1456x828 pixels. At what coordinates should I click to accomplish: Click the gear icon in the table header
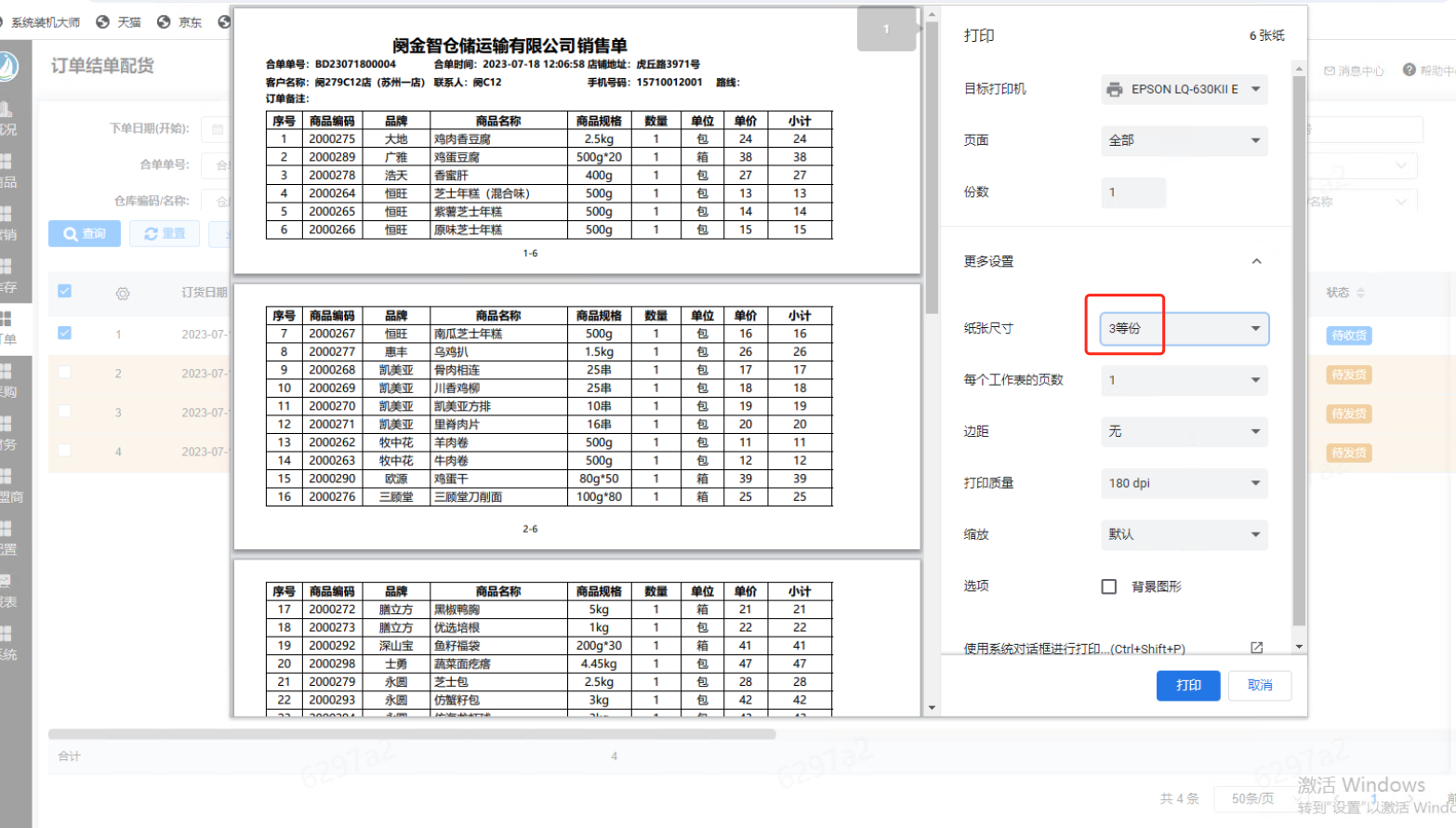pos(123,294)
